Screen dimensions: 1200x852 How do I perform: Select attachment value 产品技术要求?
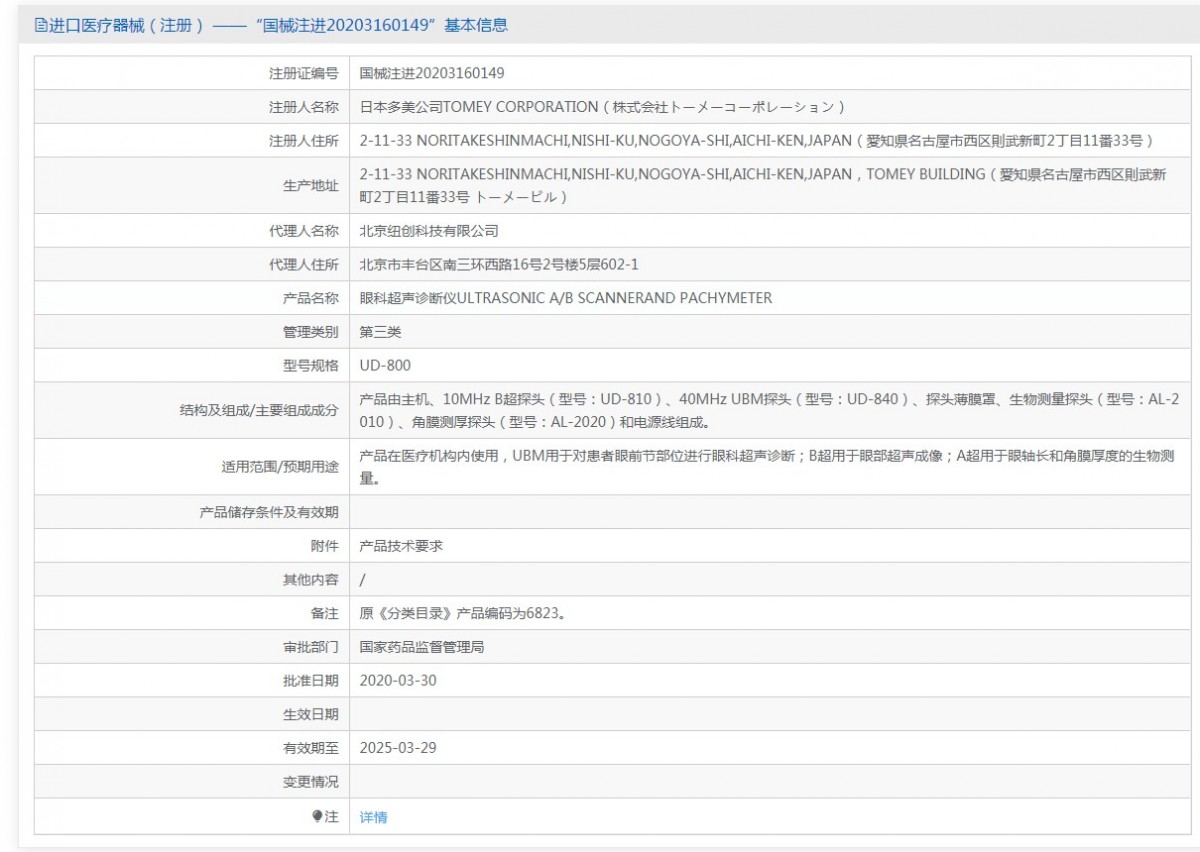tap(401, 546)
